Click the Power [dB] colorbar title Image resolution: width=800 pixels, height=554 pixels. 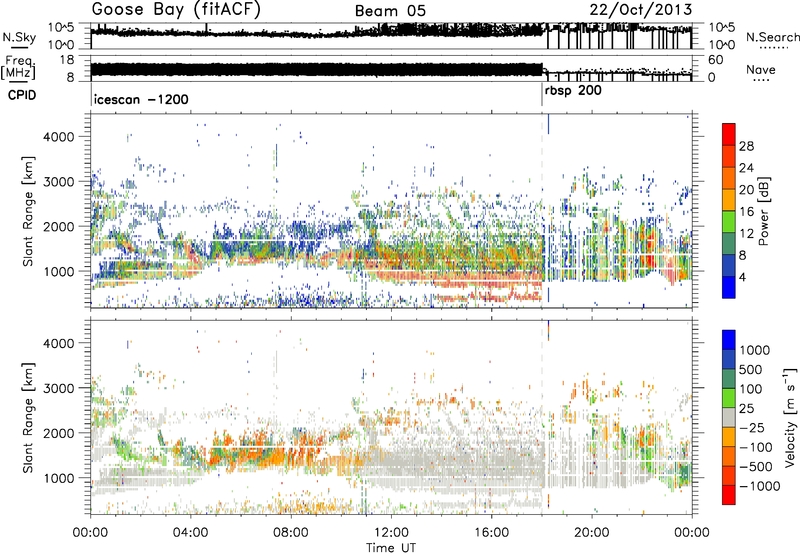pyautogui.click(x=764, y=211)
